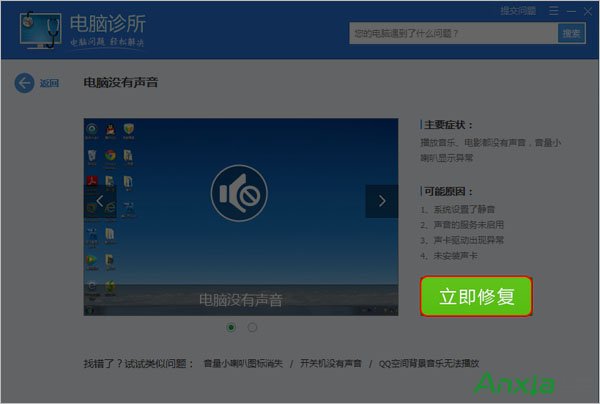Open the 返回 (Back) link

(x=49, y=84)
